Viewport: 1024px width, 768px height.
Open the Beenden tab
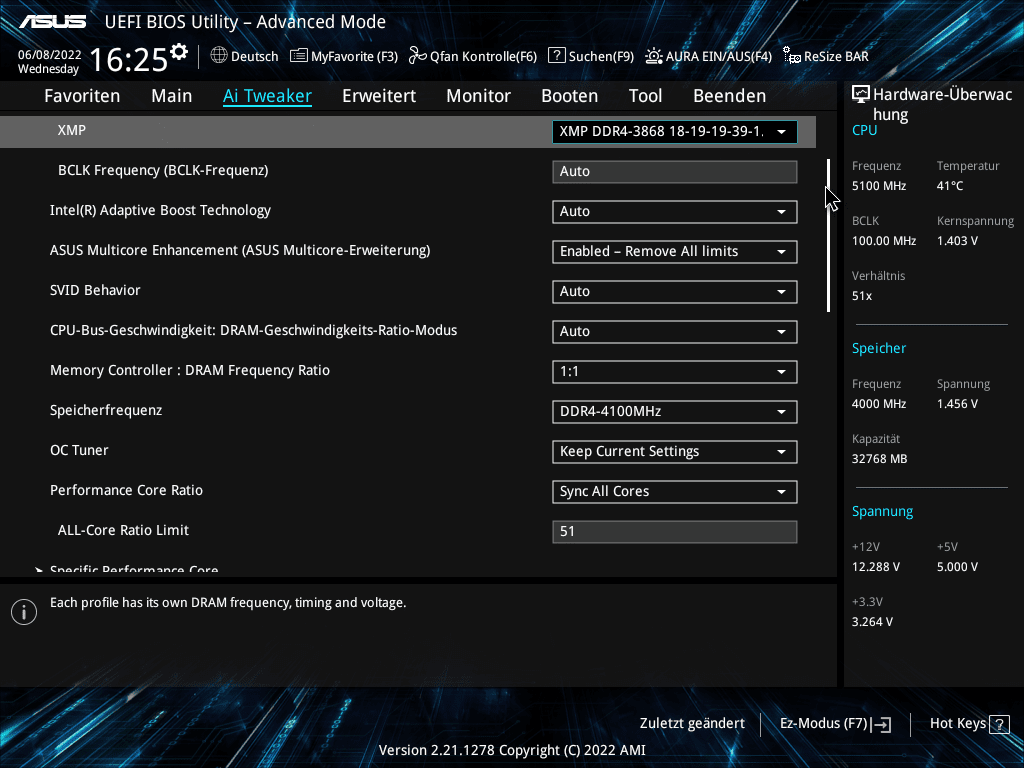pos(729,96)
